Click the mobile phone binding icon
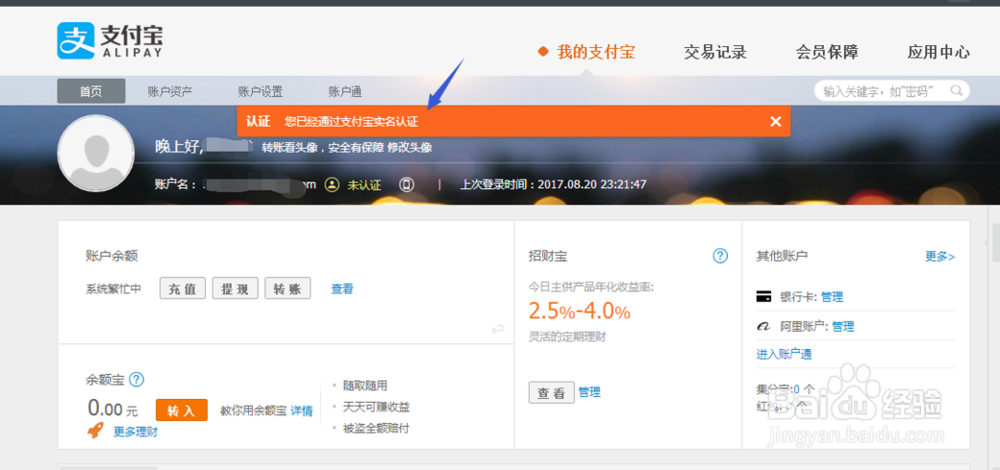1000x470 pixels. (x=407, y=185)
